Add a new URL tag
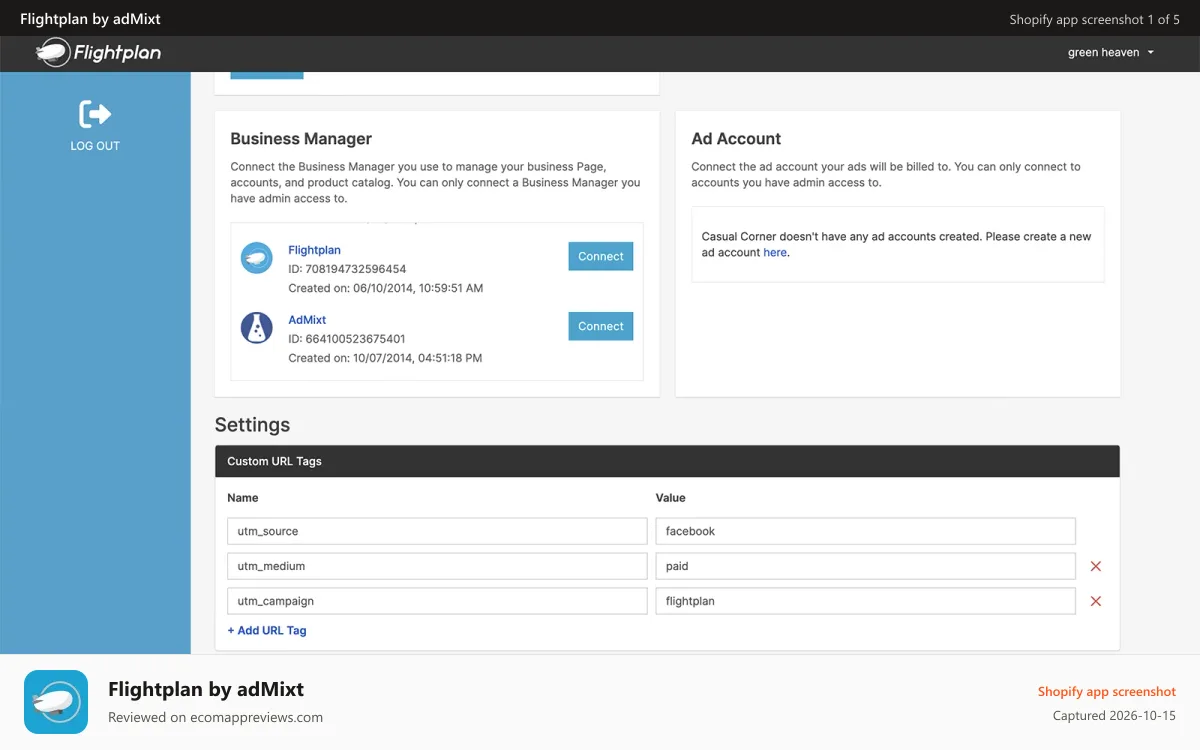Viewport: 1200px width, 750px height. pos(267,631)
